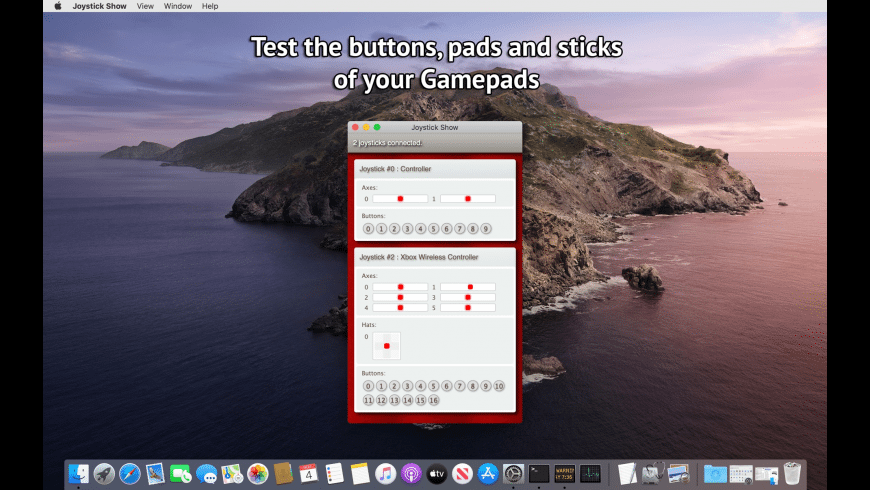Click button 10 indicator of Xbox Wireless Controller
This screenshot has width=870, height=490.
point(499,386)
